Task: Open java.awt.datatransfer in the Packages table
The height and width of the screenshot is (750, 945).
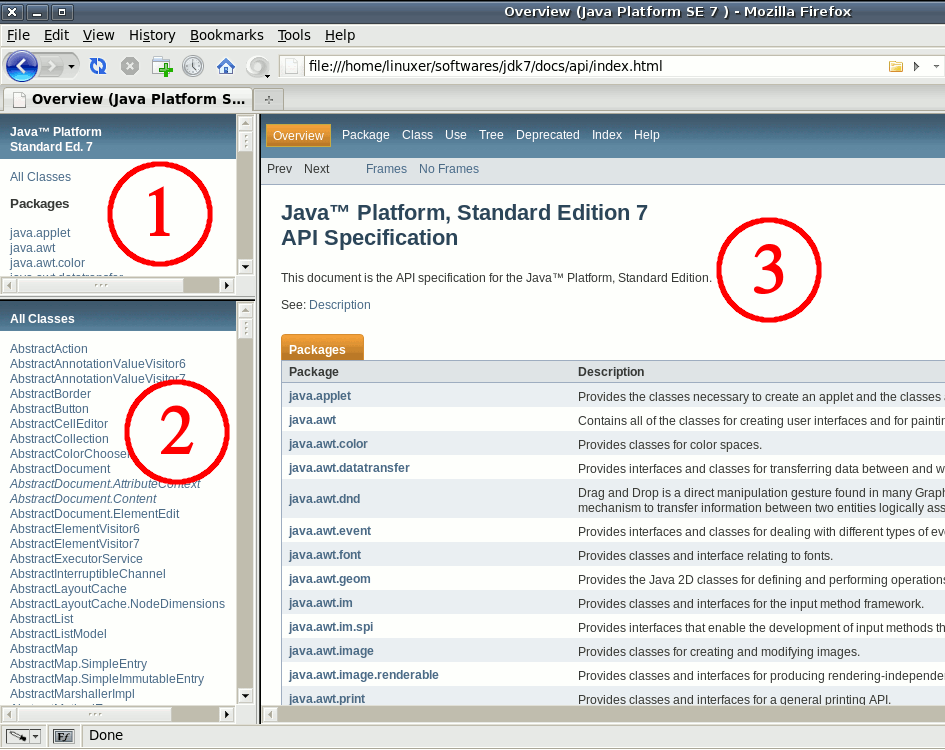Action: [x=349, y=468]
